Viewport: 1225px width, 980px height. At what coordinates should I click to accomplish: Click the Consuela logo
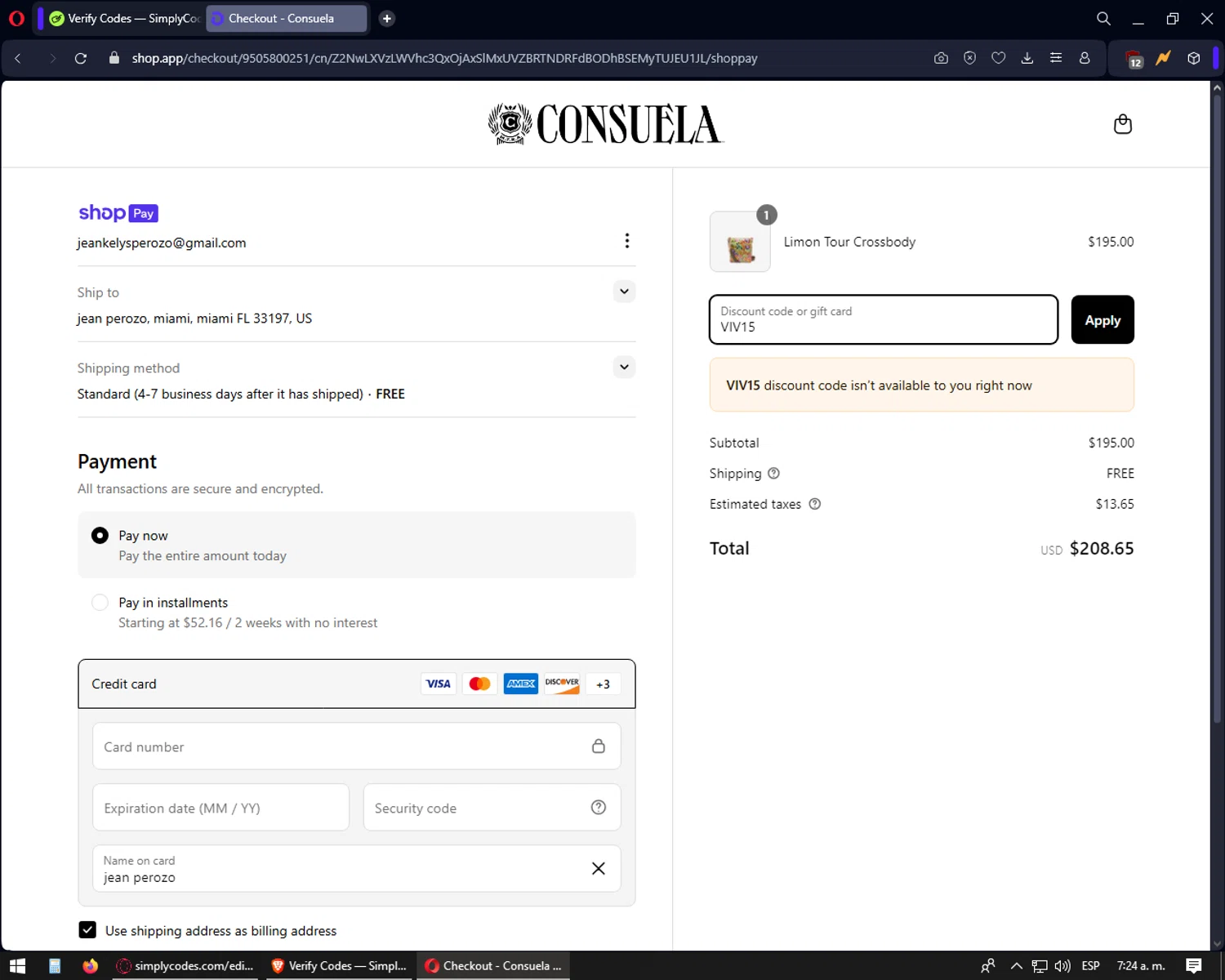click(605, 124)
